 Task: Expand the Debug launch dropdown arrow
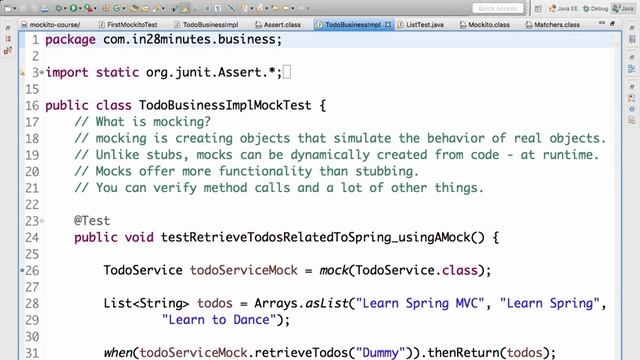(x=65, y=8)
